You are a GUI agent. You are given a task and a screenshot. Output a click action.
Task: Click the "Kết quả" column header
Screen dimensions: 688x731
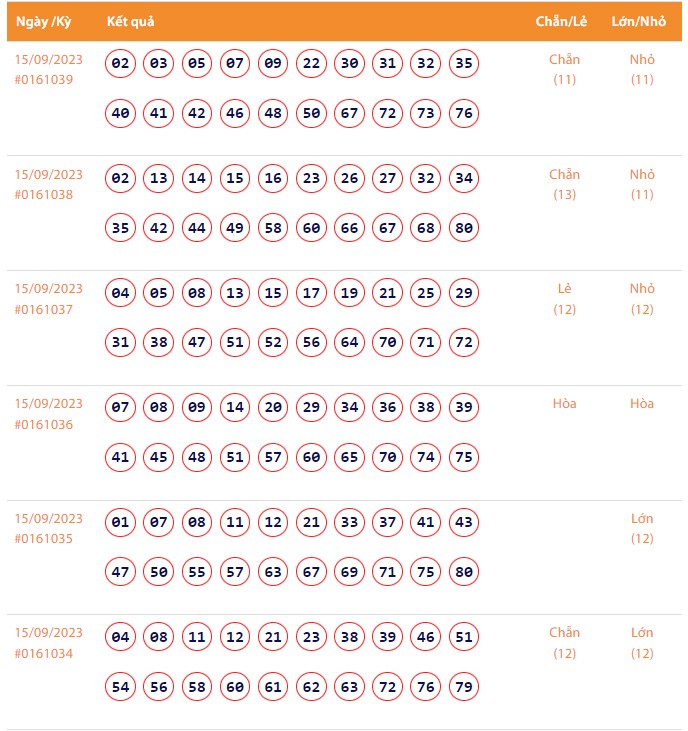tap(130, 21)
